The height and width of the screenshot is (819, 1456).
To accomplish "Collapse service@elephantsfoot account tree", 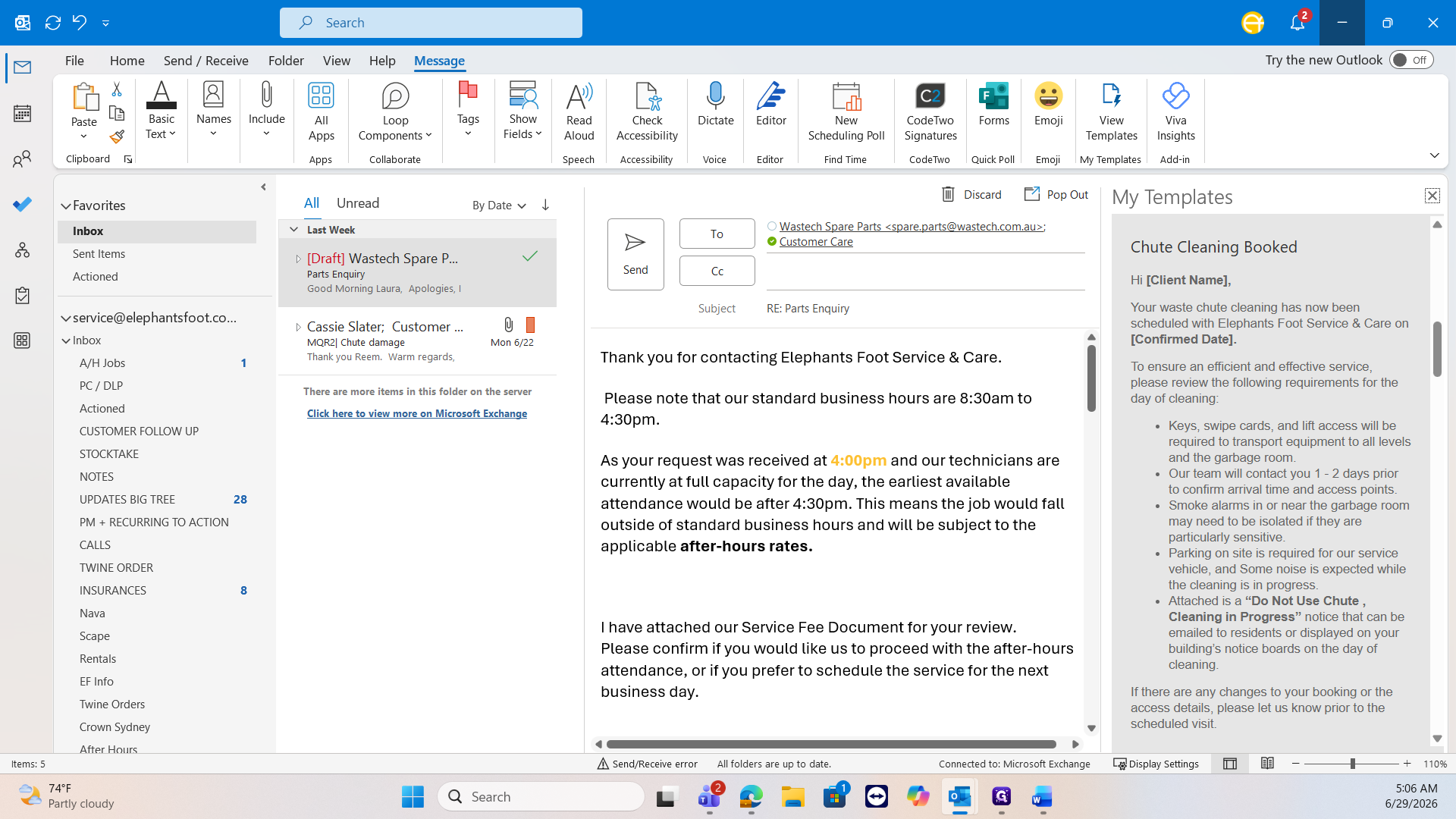I will coord(66,318).
